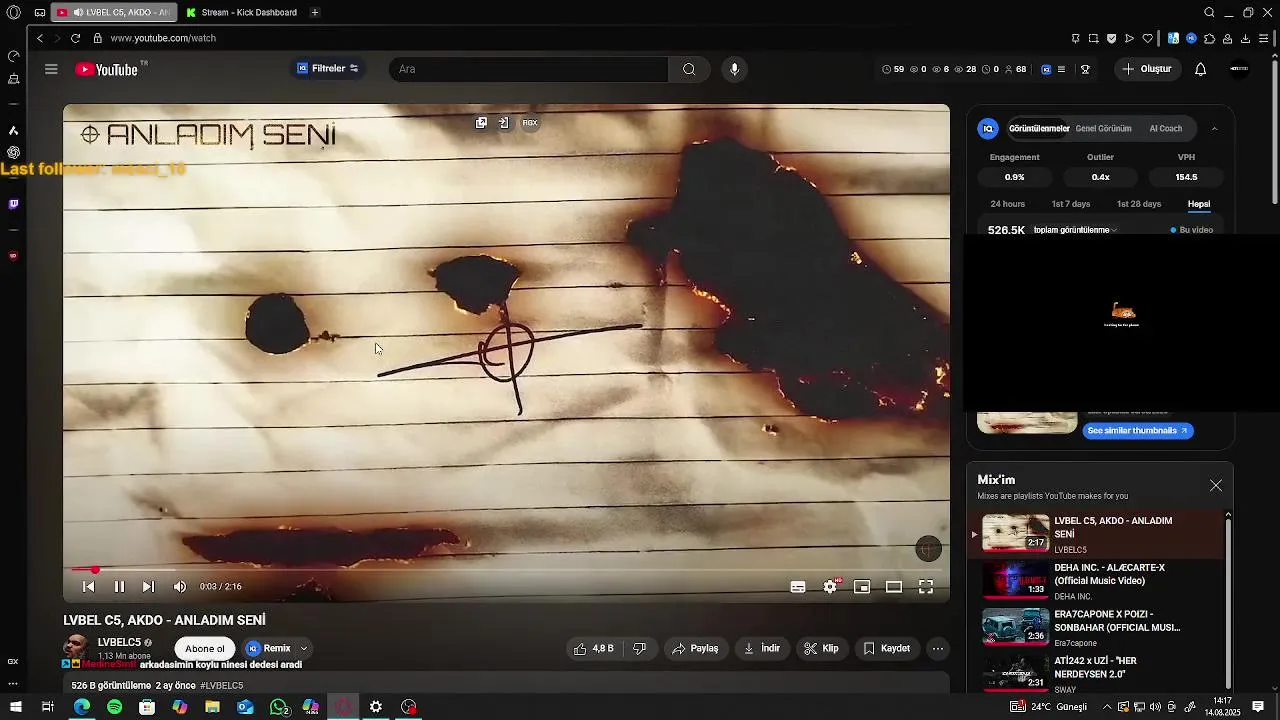Play DEHA INC. - ALÆCARTE-X thumbnail
Screen dimensions: 1280x720
click(x=1015, y=580)
